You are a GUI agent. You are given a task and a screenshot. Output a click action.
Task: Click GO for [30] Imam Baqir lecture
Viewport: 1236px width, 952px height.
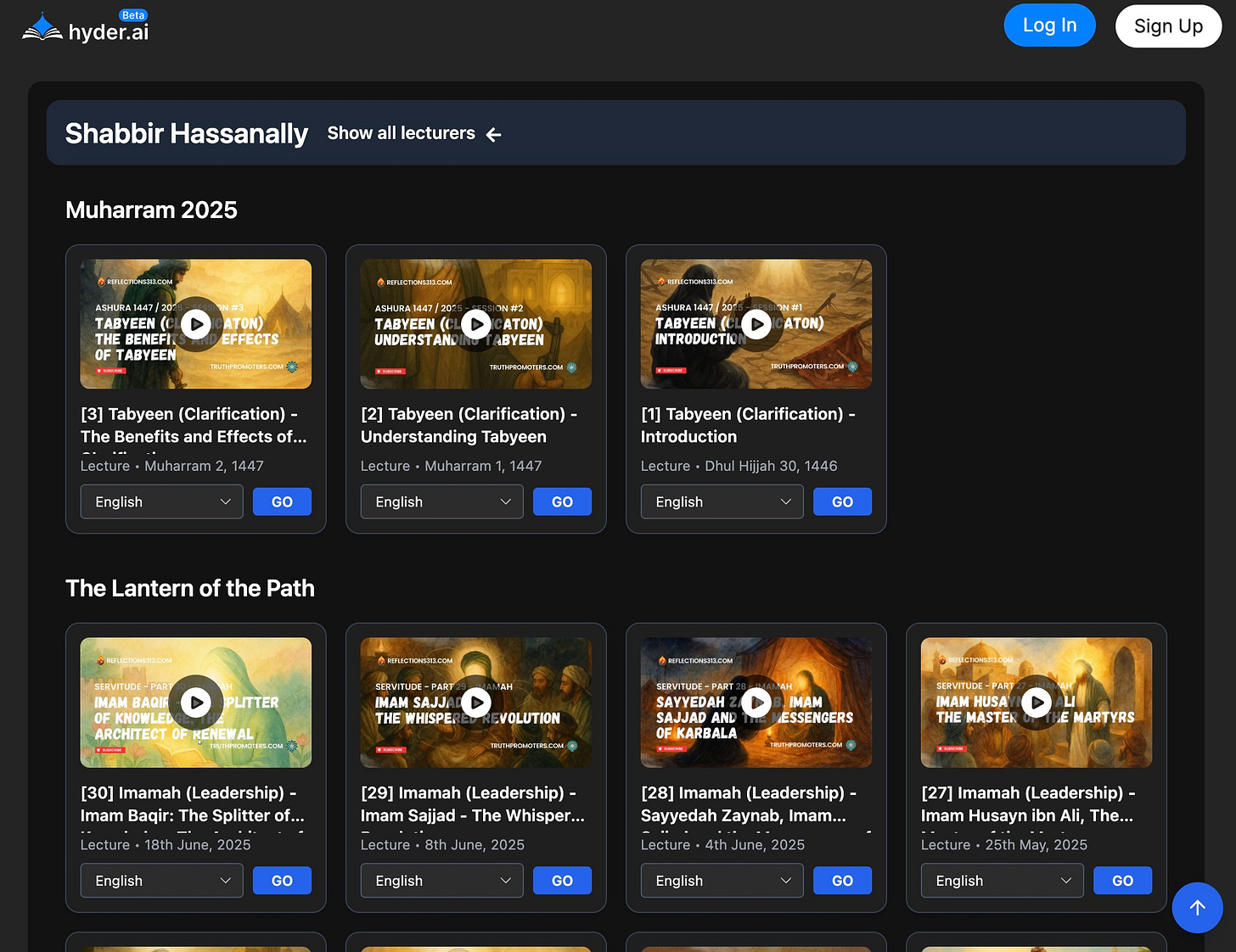(282, 881)
